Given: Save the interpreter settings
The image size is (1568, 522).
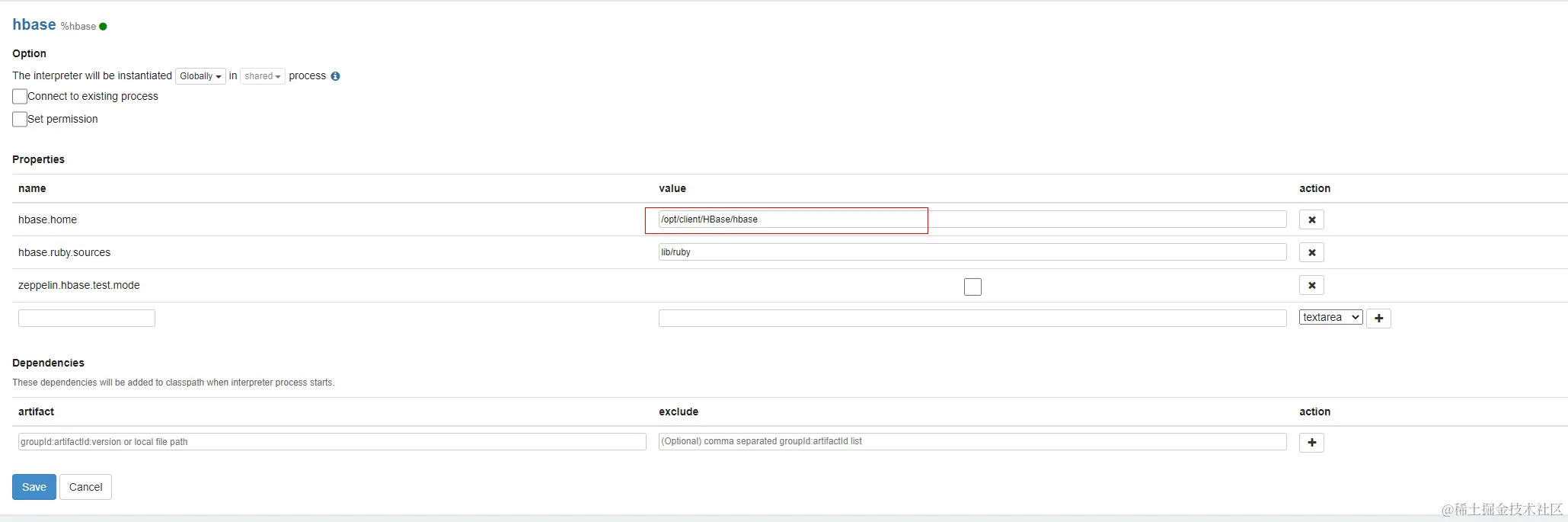Looking at the screenshot, I should pyautogui.click(x=34, y=487).
